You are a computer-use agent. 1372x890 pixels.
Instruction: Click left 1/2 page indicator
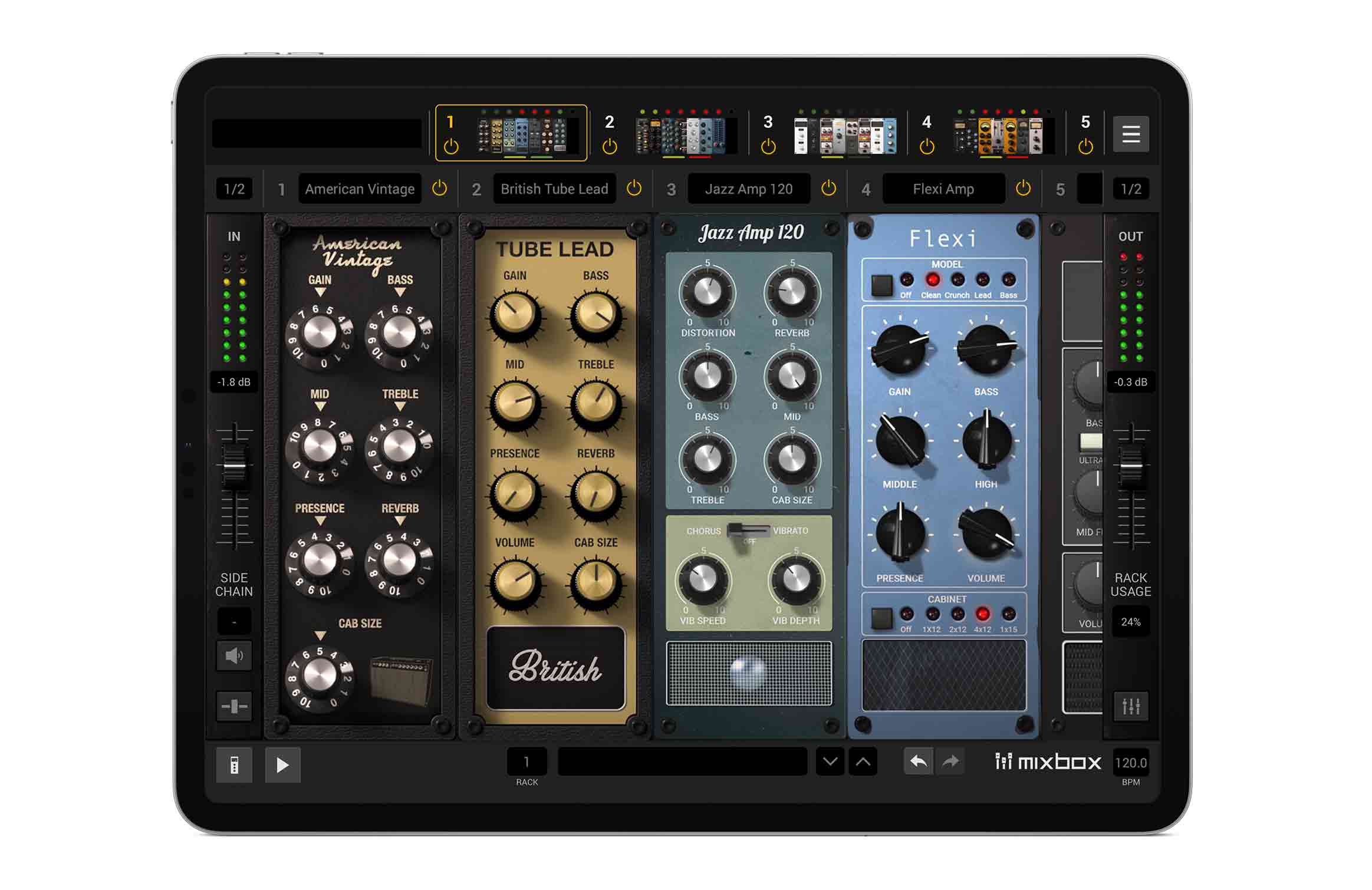(234, 189)
